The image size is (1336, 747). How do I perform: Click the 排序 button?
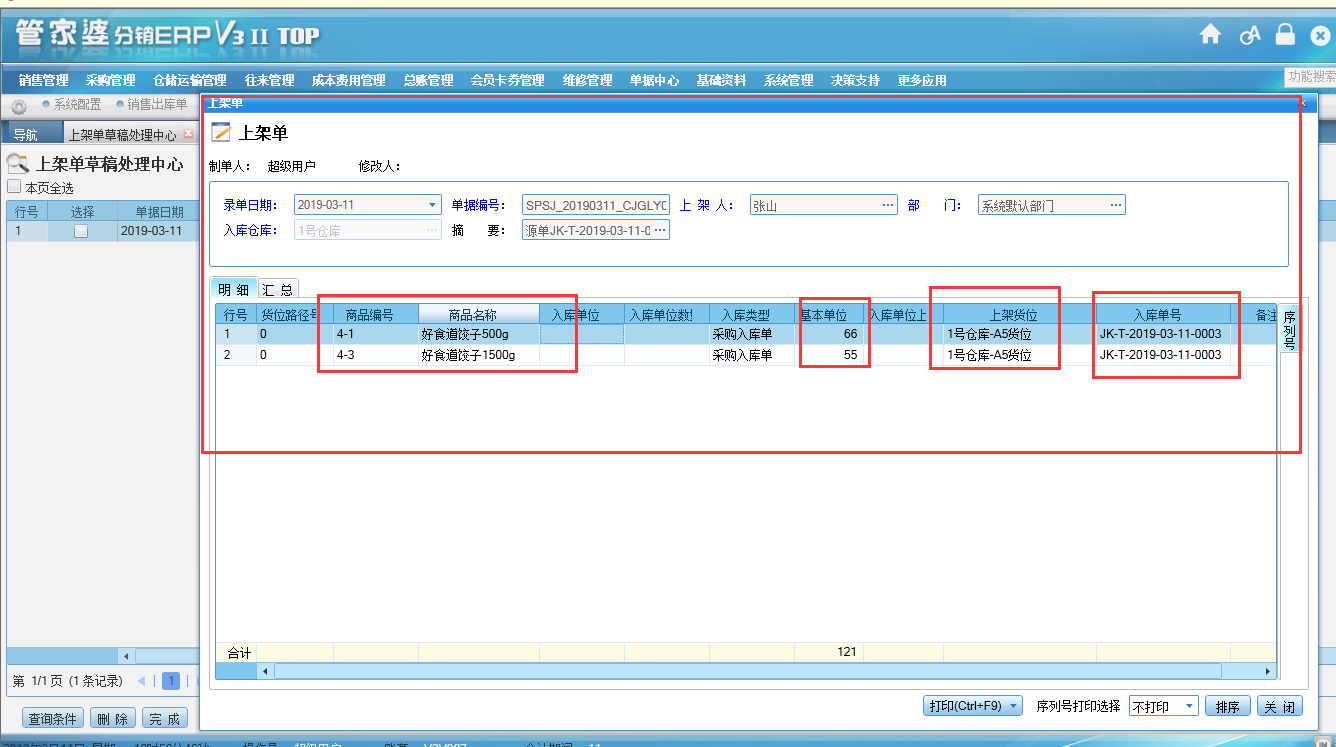(1228, 706)
